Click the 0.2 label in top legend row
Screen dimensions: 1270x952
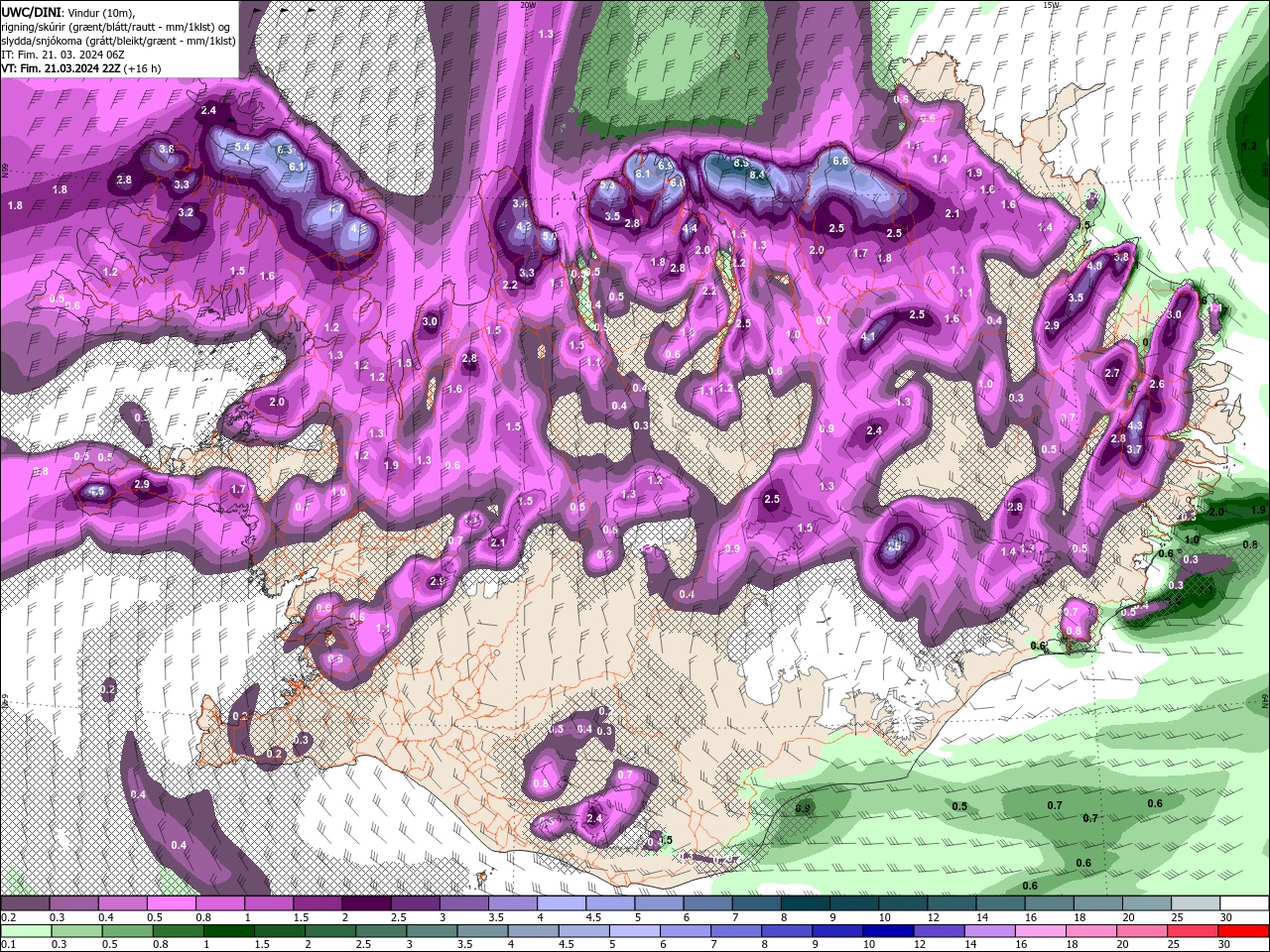8,917
